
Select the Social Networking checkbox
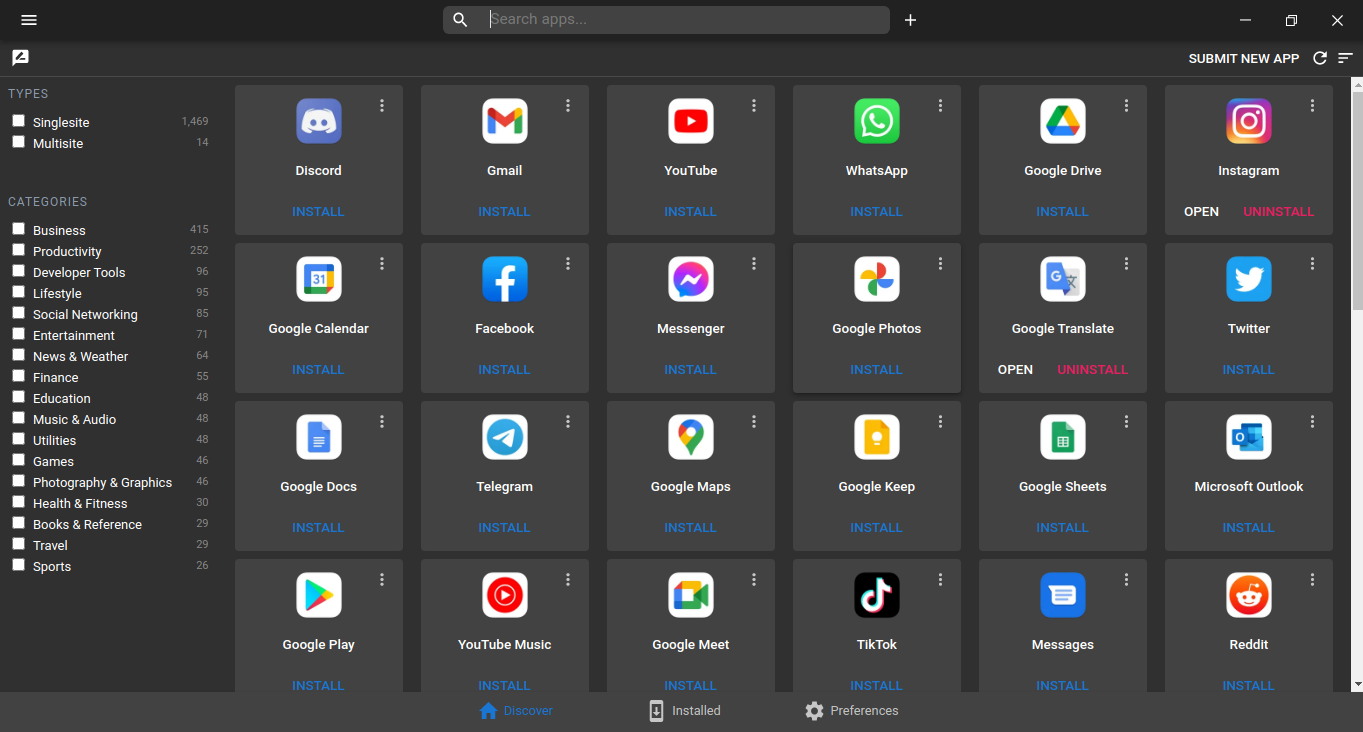coord(18,313)
